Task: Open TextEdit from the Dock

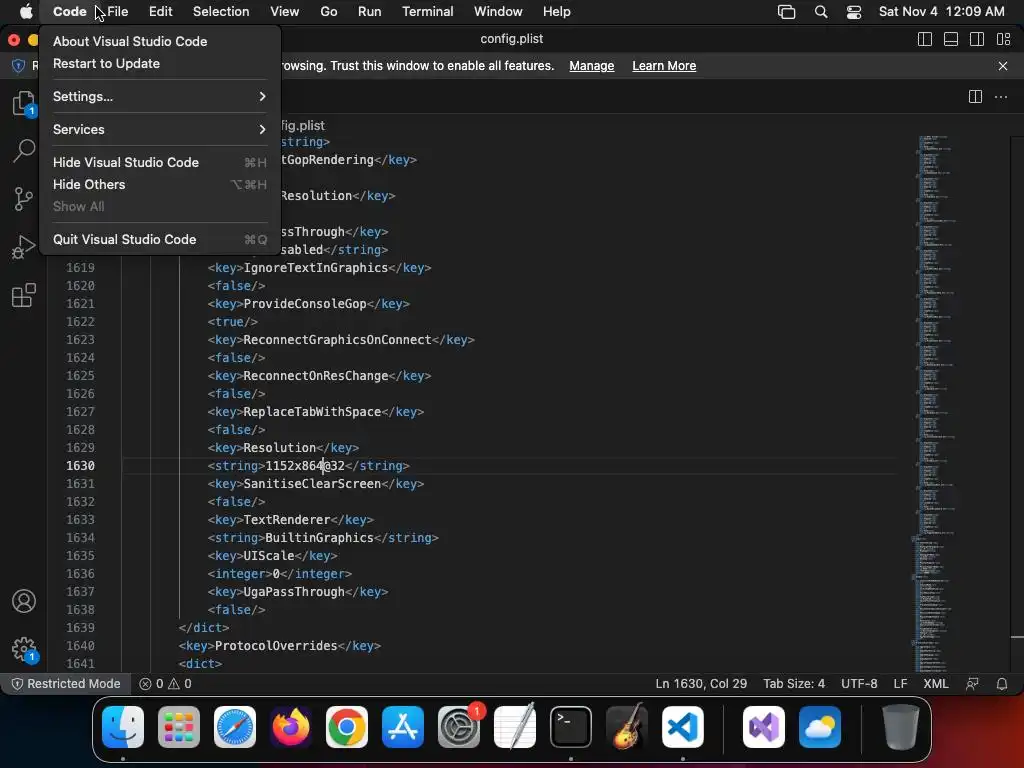Action: tap(515, 727)
